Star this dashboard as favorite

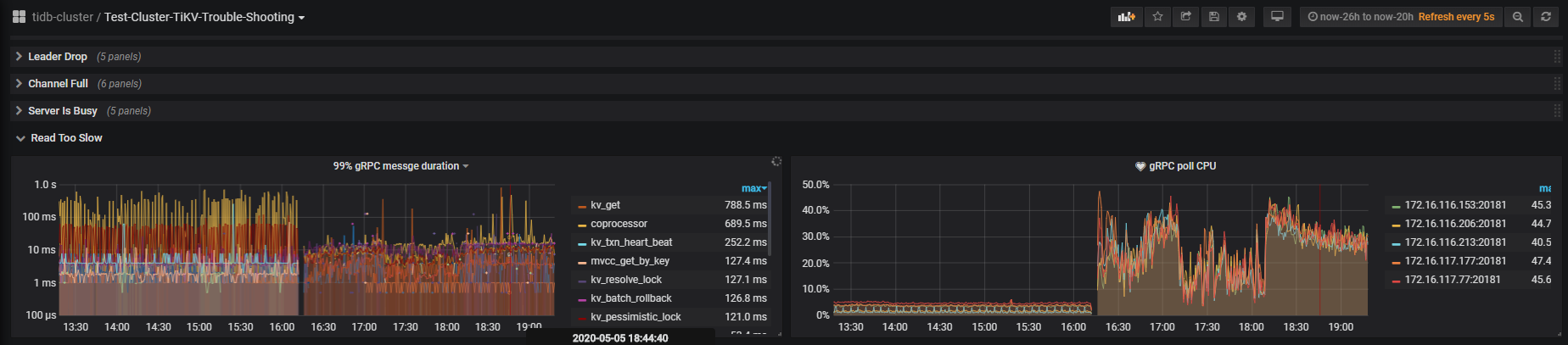point(1157,17)
